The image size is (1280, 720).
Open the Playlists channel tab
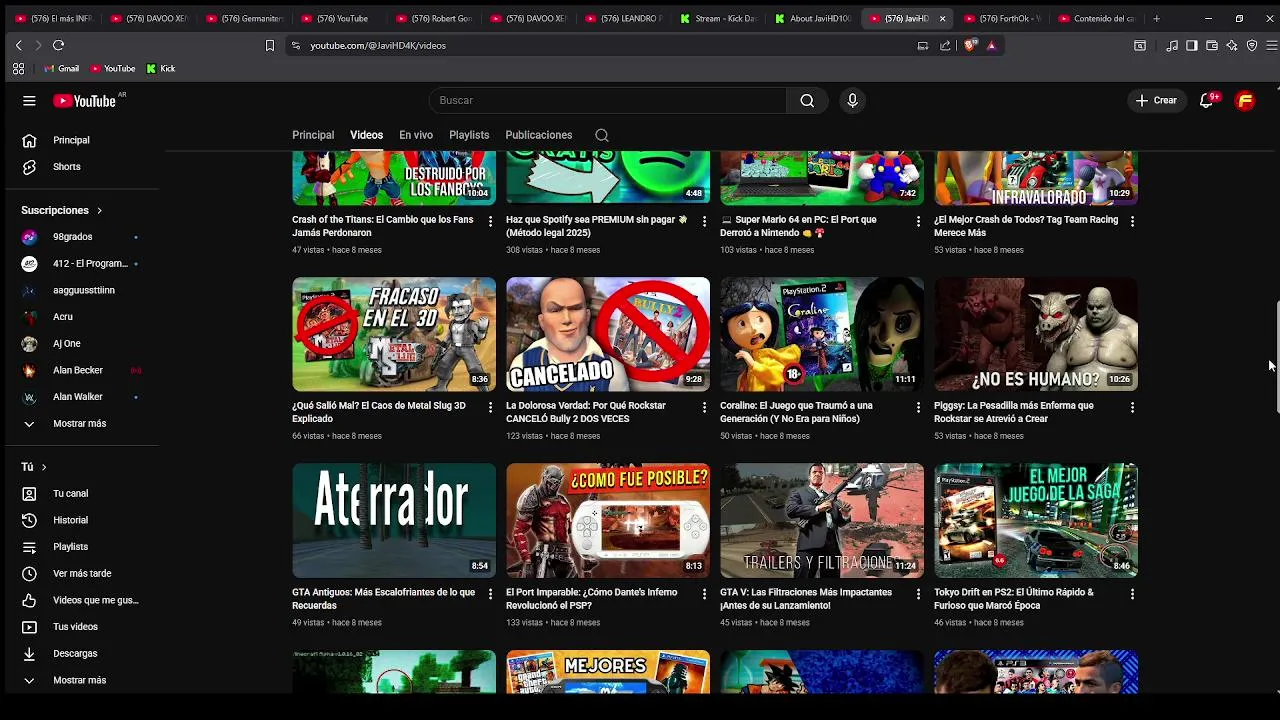pyautogui.click(x=469, y=135)
